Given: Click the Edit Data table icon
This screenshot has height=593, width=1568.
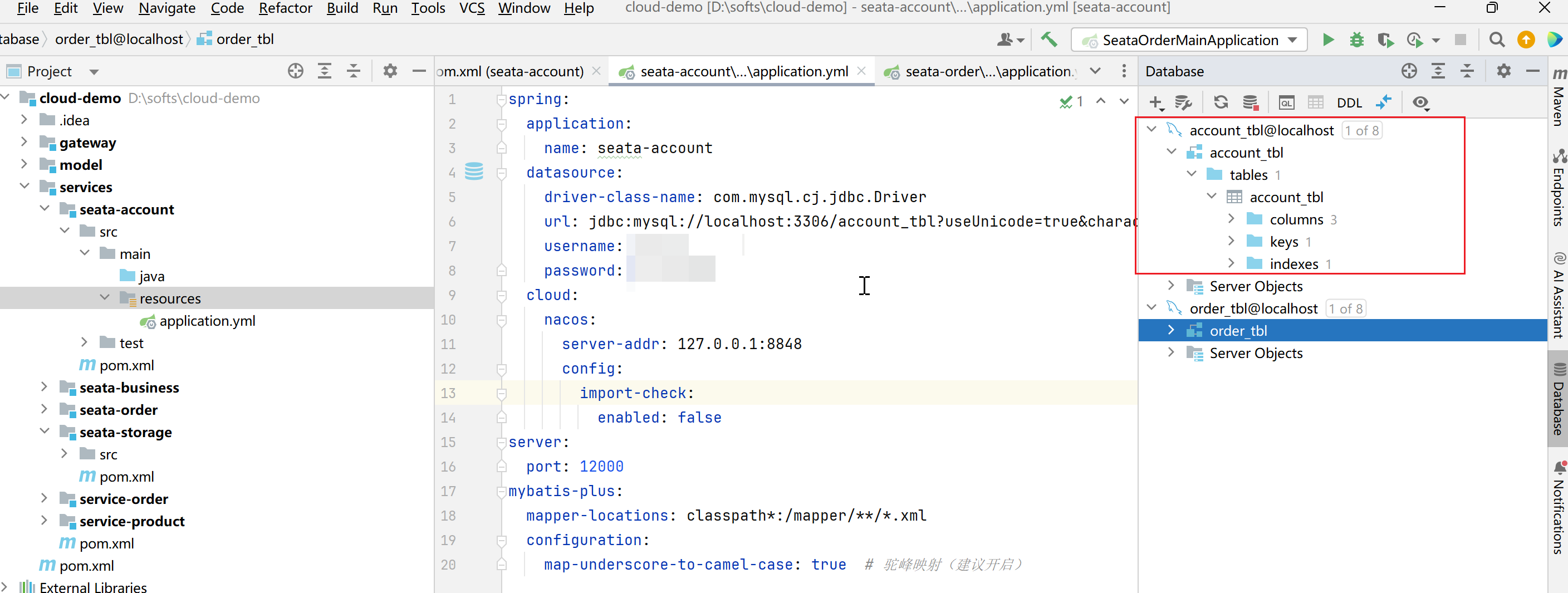Looking at the screenshot, I should [x=1315, y=102].
